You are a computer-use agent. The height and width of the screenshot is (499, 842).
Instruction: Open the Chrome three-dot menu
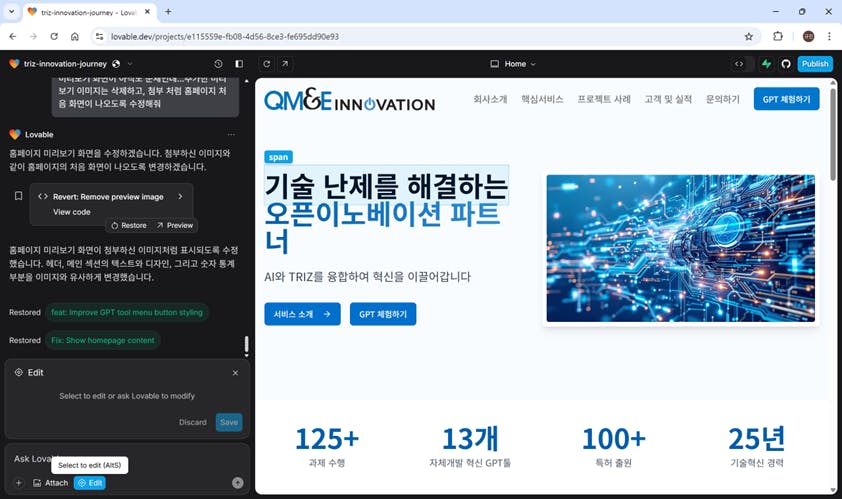pos(829,37)
